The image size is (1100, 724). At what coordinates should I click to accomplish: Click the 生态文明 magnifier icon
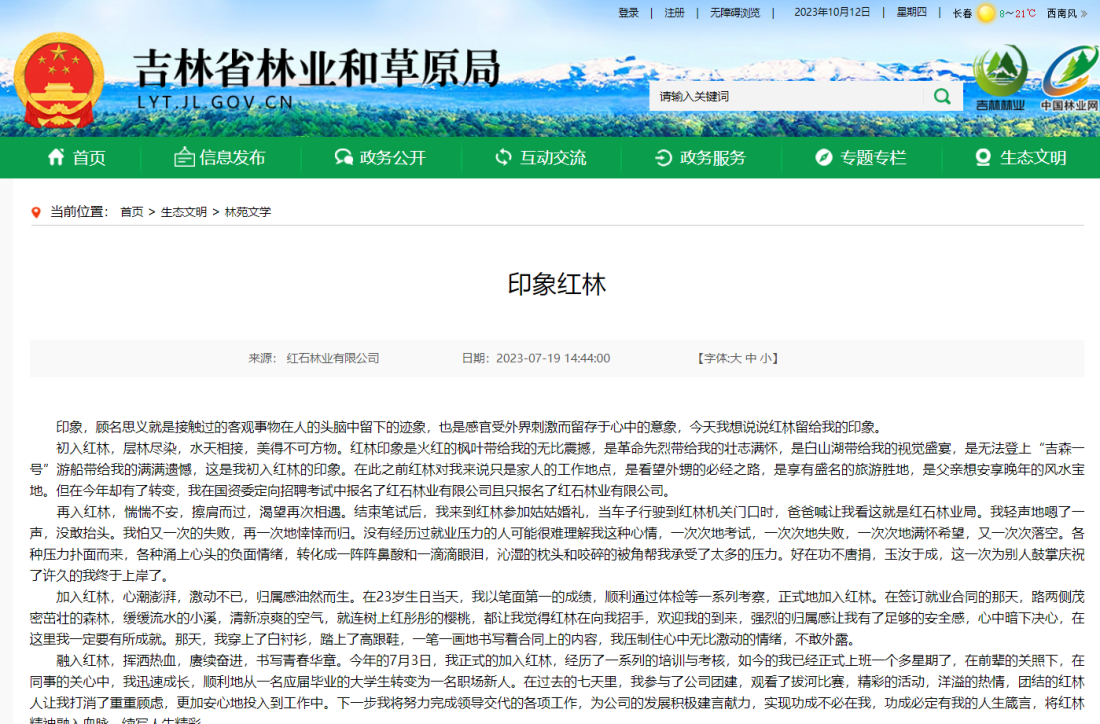pos(983,157)
